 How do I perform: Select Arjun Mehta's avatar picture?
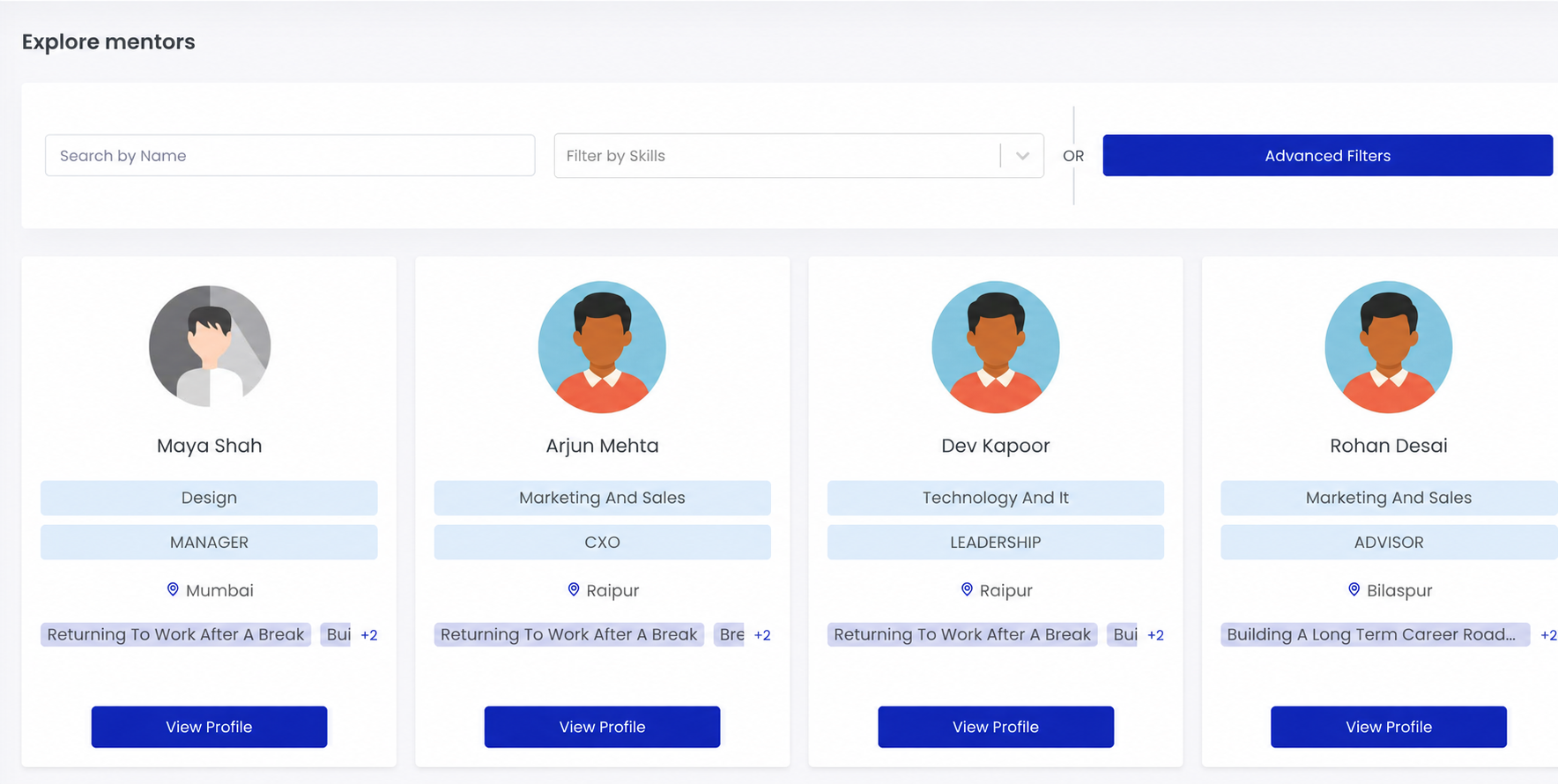tap(602, 347)
